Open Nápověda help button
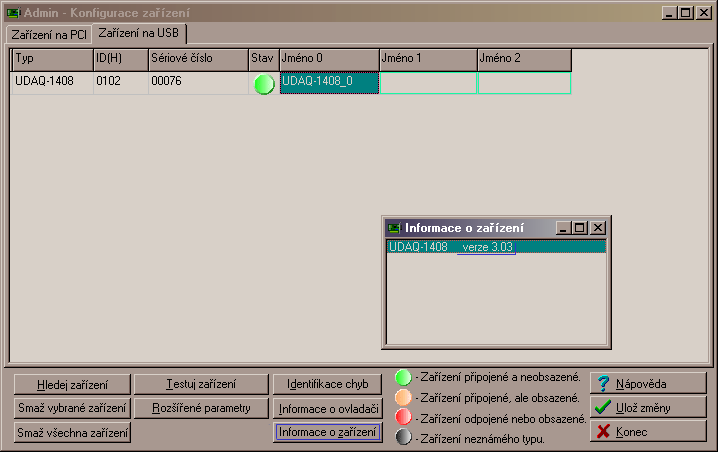The width and height of the screenshot is (718, 452). click(x=648, y=383)
